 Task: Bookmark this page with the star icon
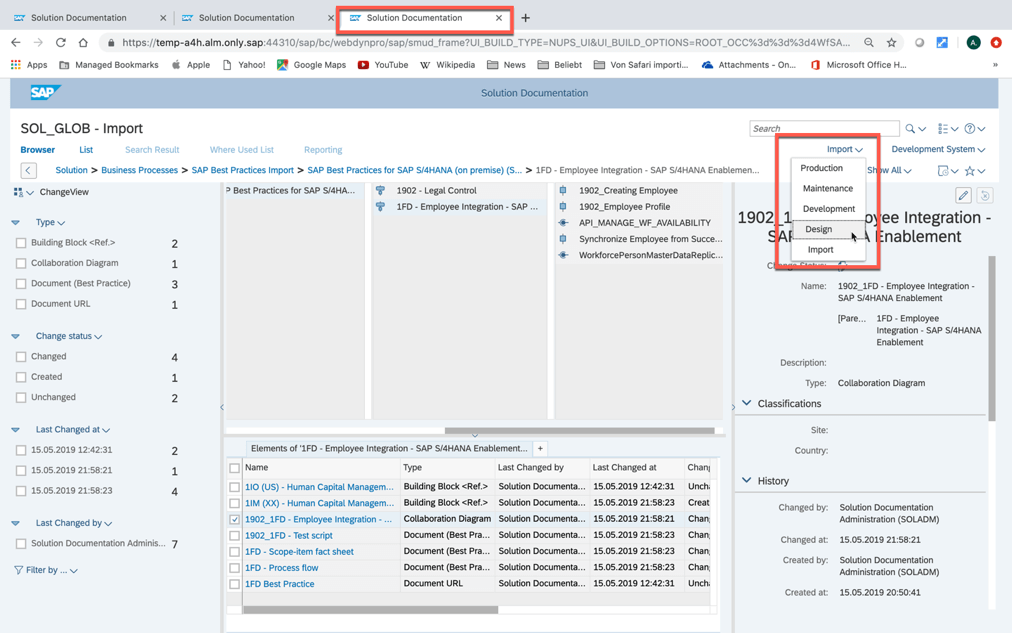[x=891, y=43]
